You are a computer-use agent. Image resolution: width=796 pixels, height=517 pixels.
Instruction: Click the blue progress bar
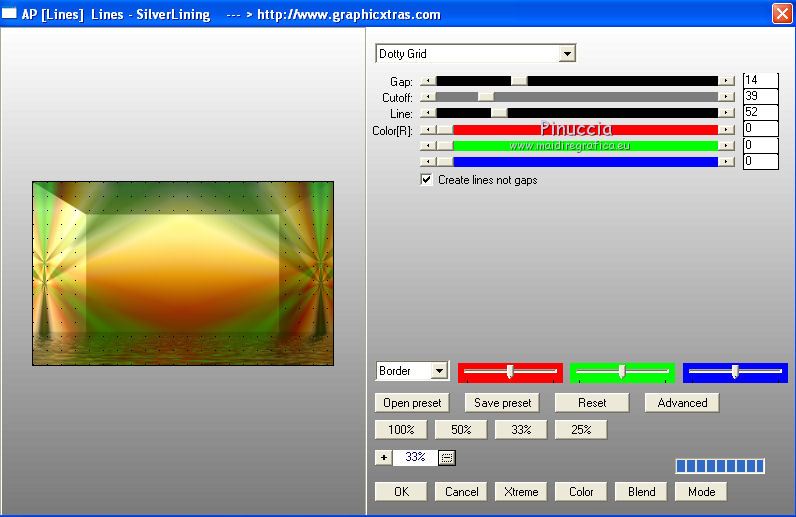[720, 466]
